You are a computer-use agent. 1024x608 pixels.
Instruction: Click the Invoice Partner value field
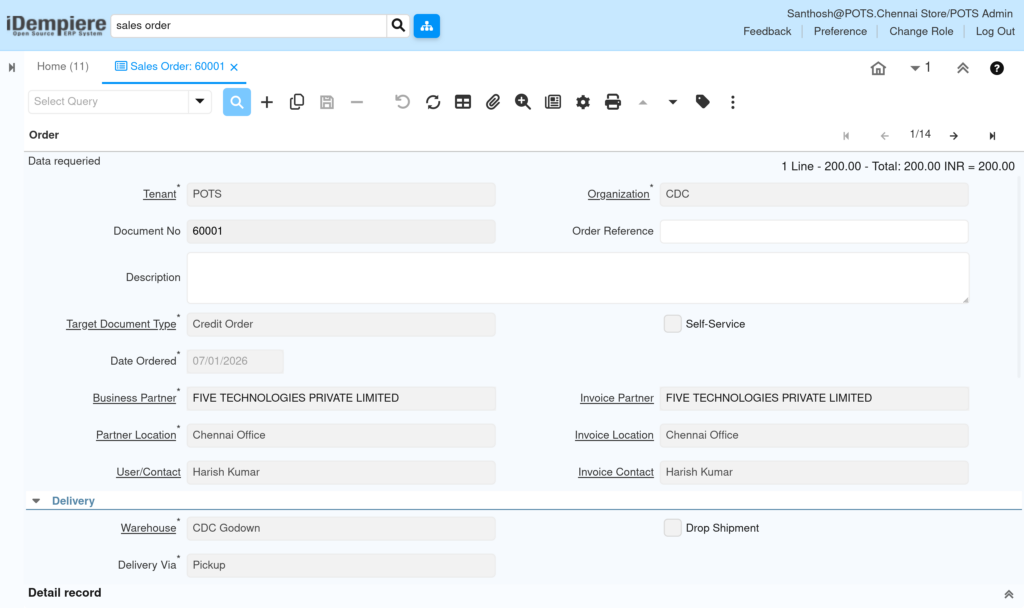pos(814,398)
